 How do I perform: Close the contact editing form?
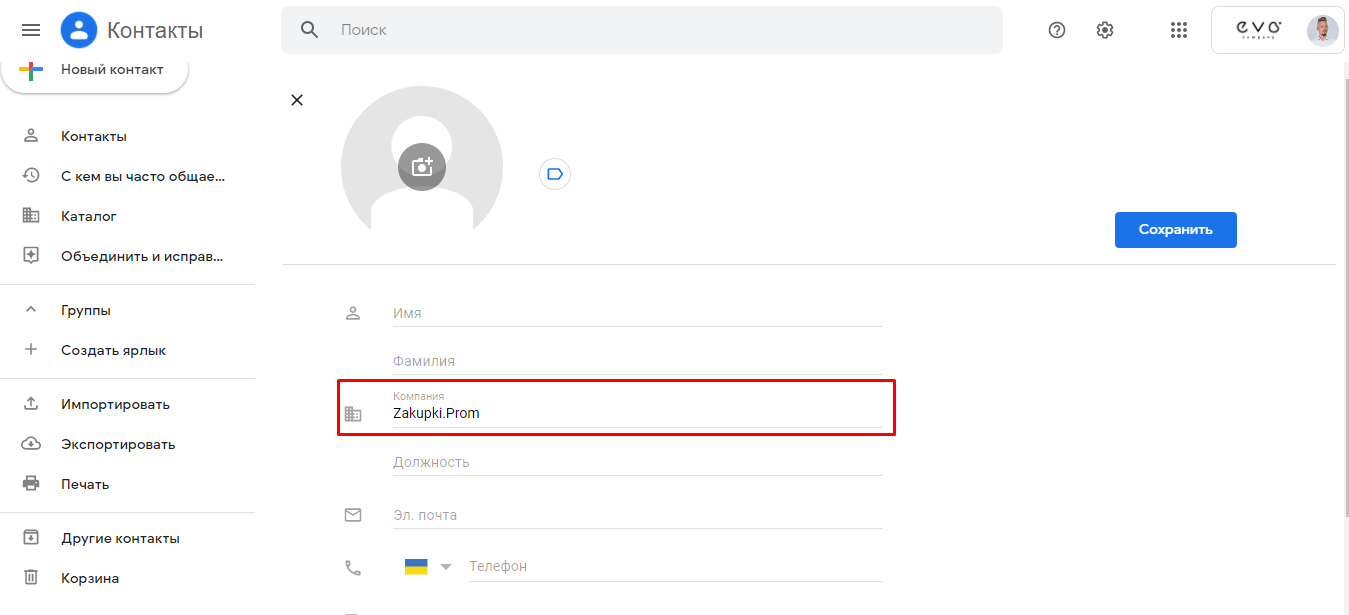297,100
